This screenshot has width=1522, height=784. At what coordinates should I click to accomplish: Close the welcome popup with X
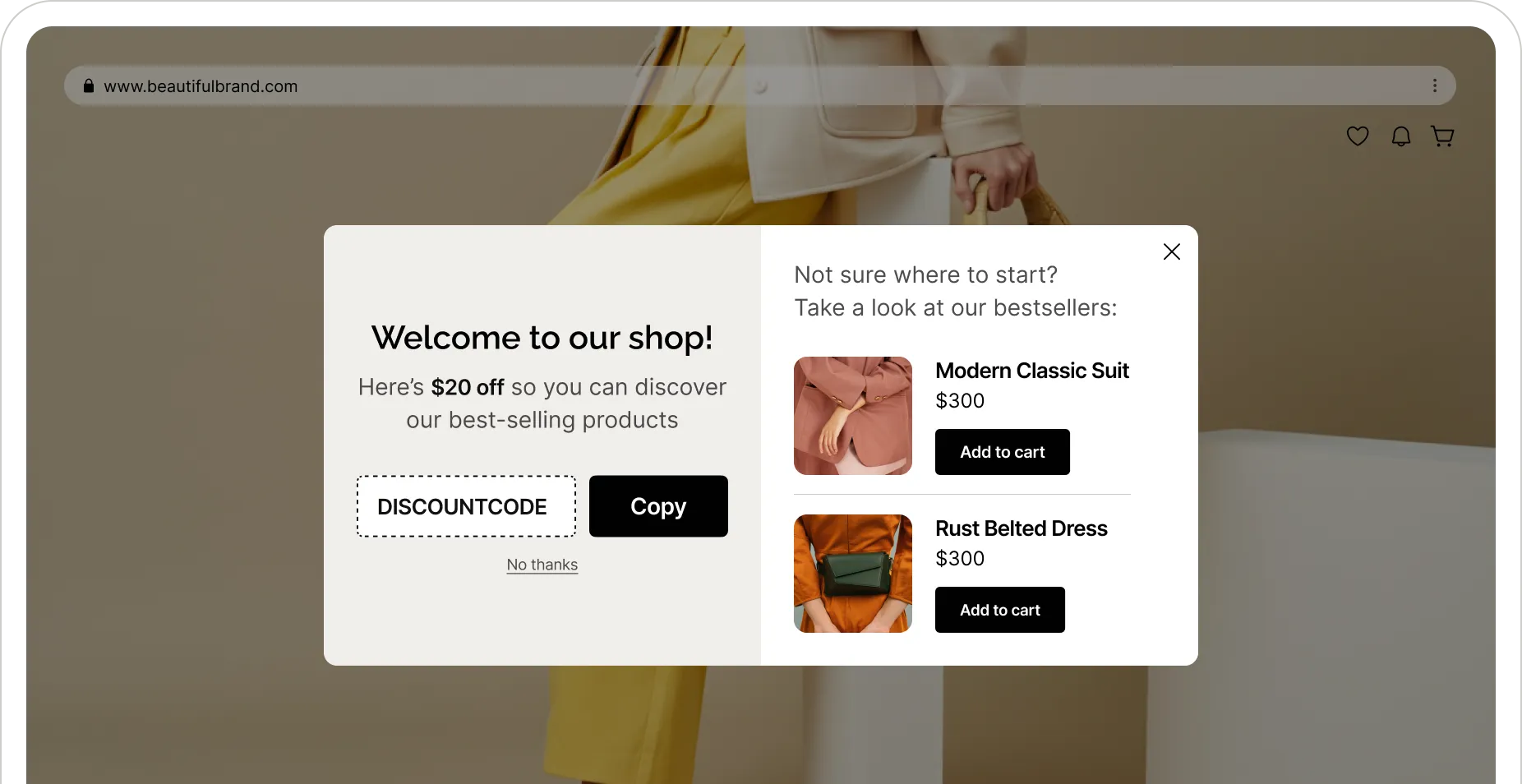[1172, 251]
